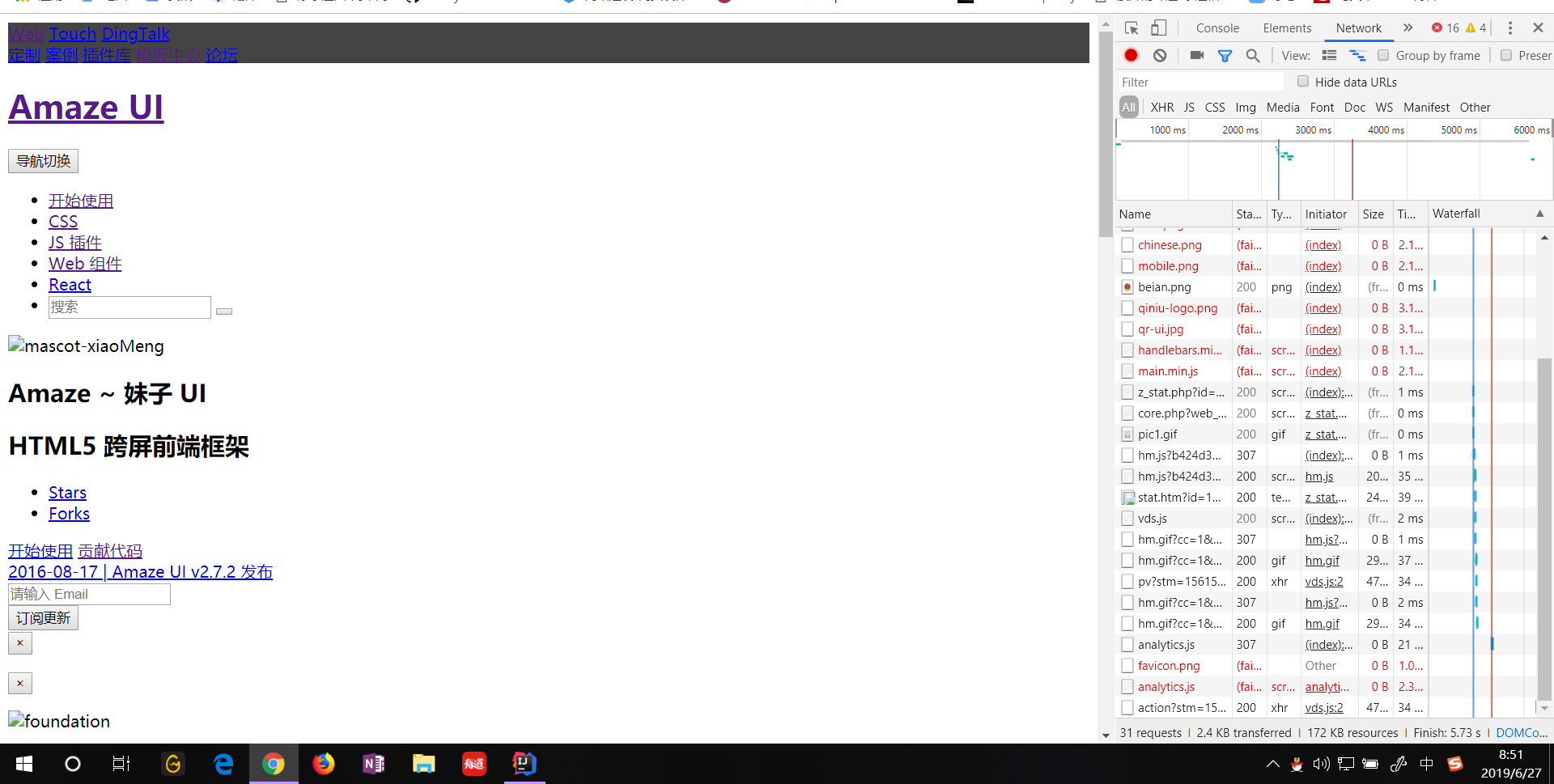Select the favicon.png request row
The height and width of the screenshot is (784, 1554).
1327,666
